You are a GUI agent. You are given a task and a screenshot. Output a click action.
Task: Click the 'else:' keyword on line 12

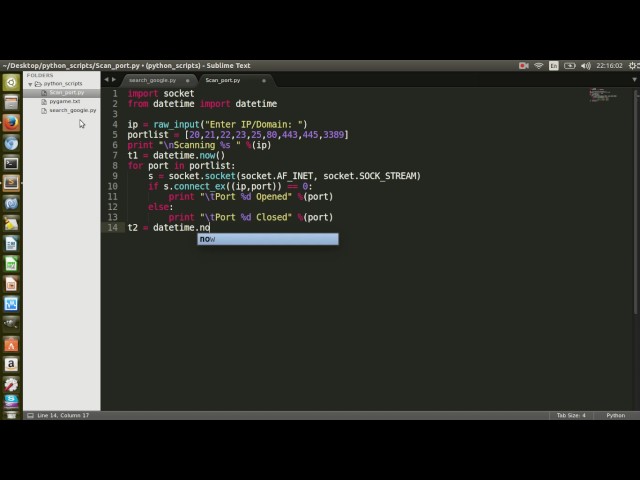click(160, 207)
